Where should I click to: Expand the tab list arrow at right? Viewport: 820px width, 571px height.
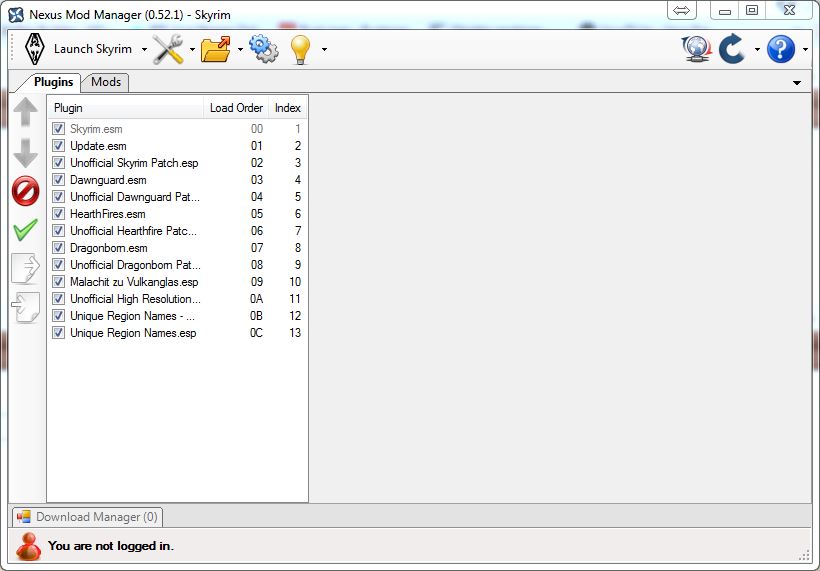tap(797, 83)
